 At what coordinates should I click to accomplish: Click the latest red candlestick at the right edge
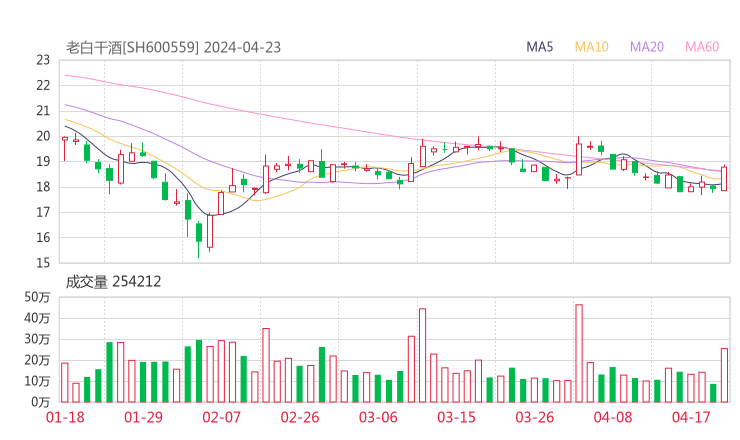[724, 178]
